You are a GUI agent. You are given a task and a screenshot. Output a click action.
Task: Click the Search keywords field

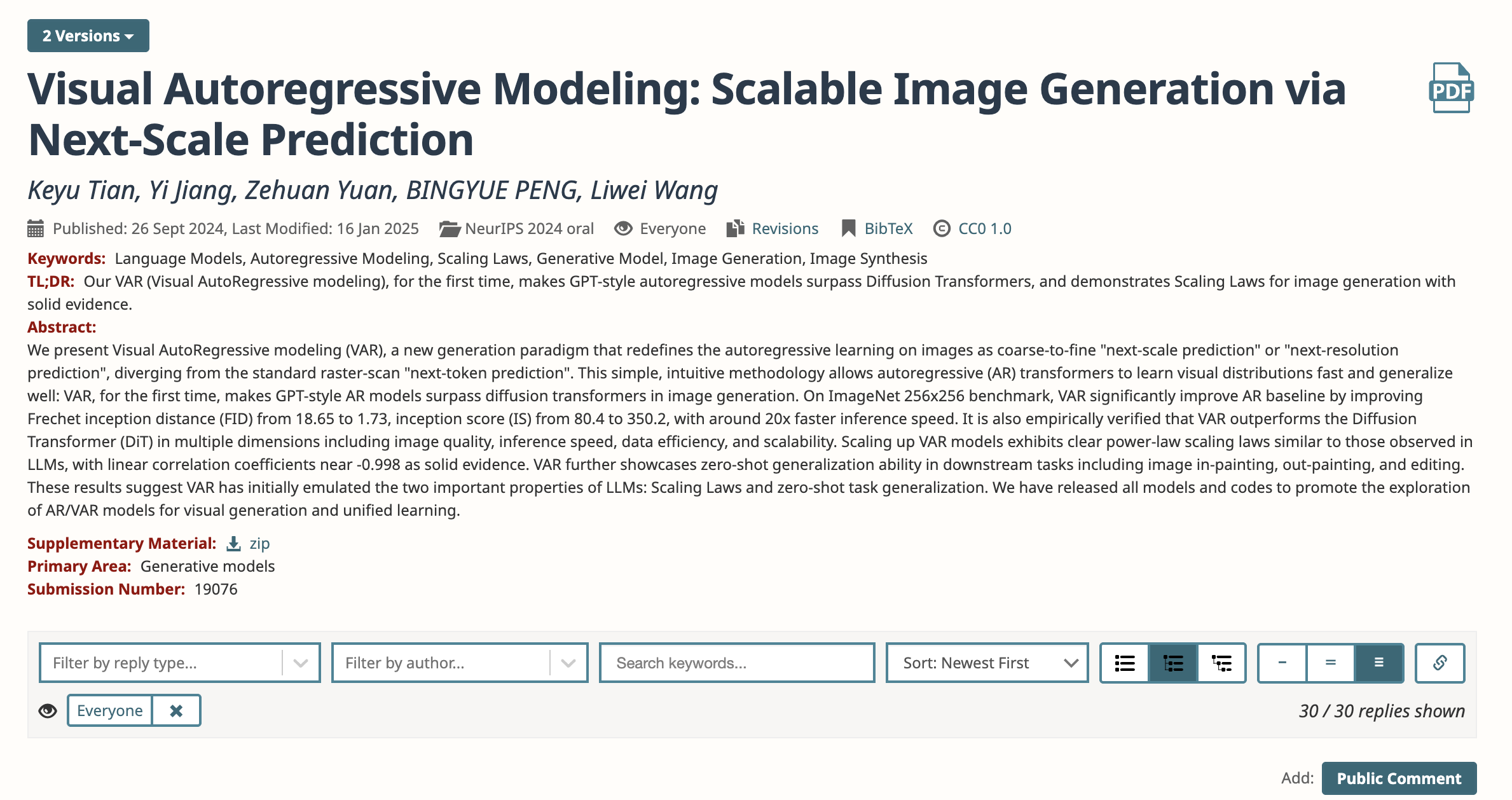click(x=737, y=663)
